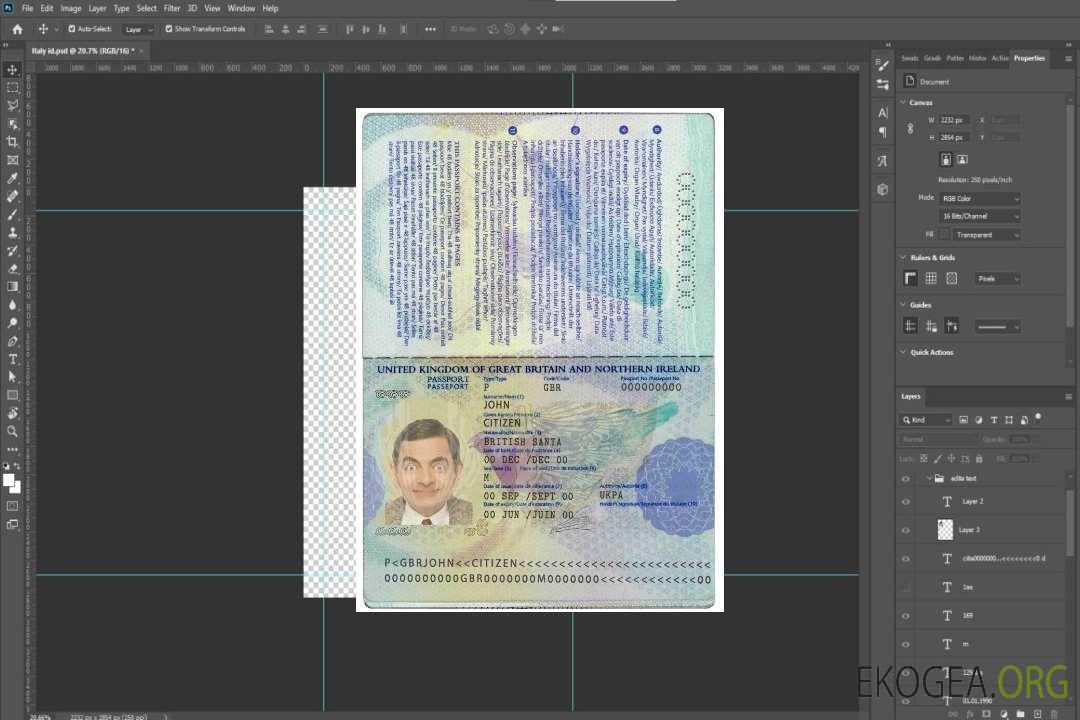
Task: Hide the Layer 2 text layer
Action: (x=906, y=502)
